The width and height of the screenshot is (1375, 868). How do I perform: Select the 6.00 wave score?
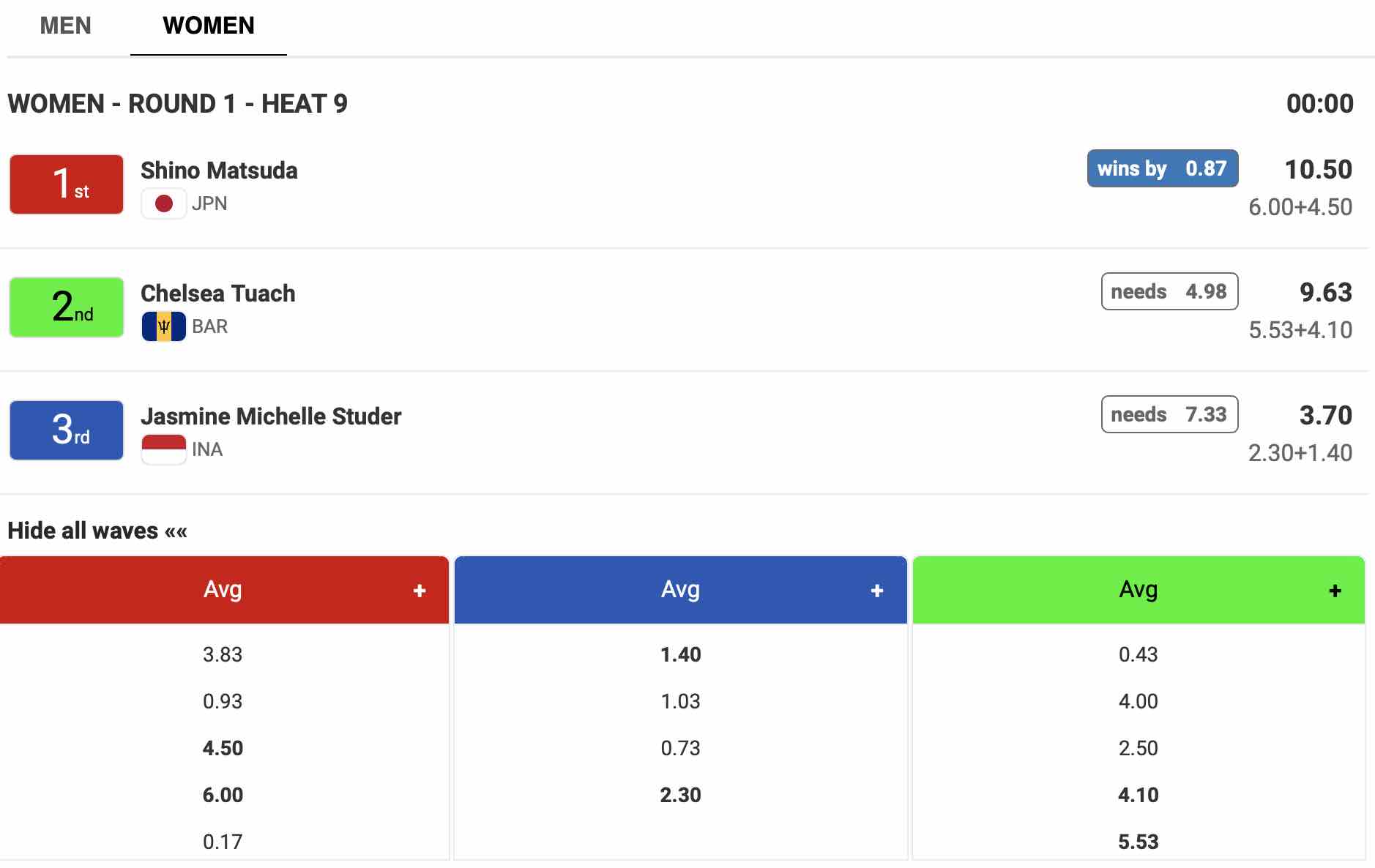click(223, 795)
